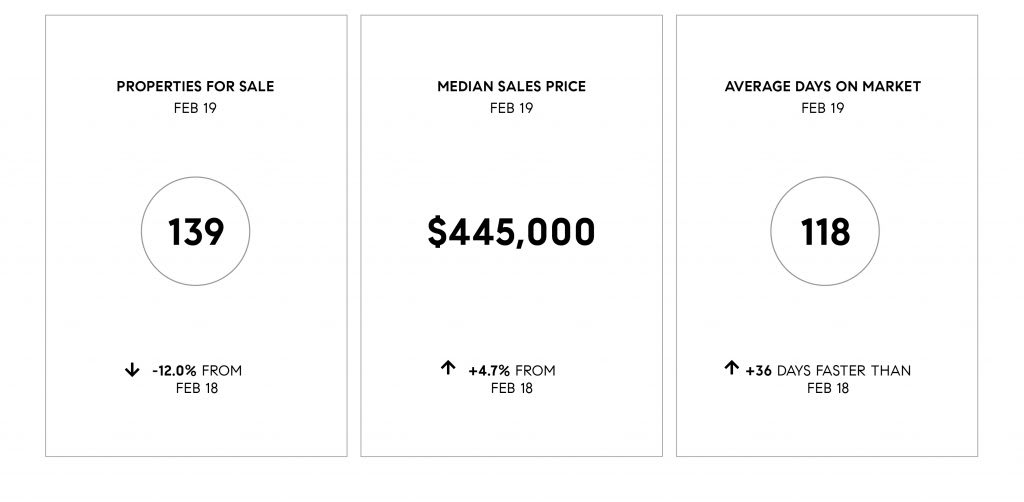Click the up arrow beside +4.7%
This screenshot has width=1024, height=502.
[448, 369]
